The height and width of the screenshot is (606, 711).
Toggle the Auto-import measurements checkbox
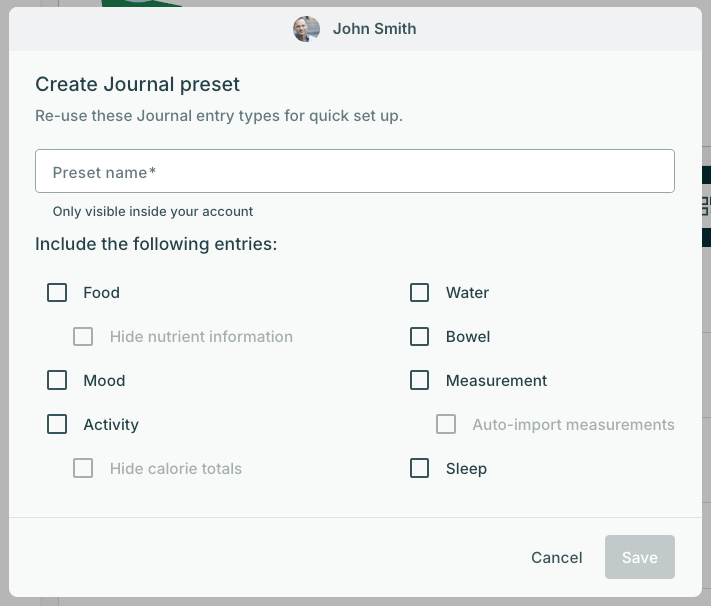446,425
